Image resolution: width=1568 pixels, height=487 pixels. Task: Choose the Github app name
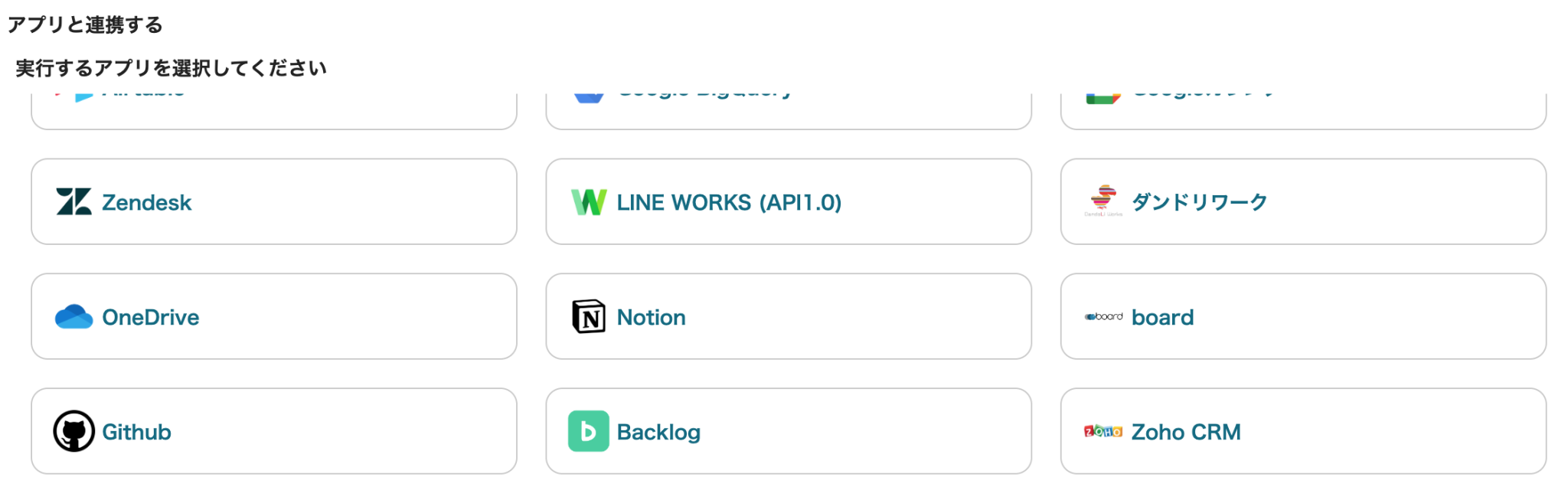coord(137,433)
